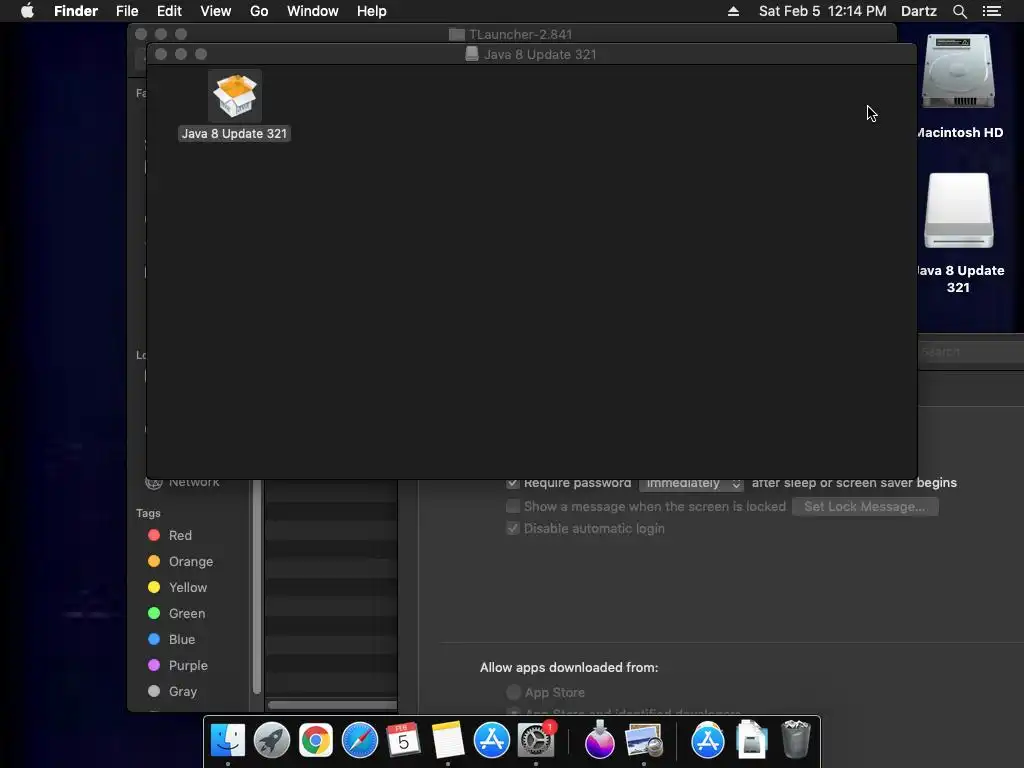Open the Install macOS purple icon in Dock
Viewport: 1024px width, 768px height.
point(600,740)
